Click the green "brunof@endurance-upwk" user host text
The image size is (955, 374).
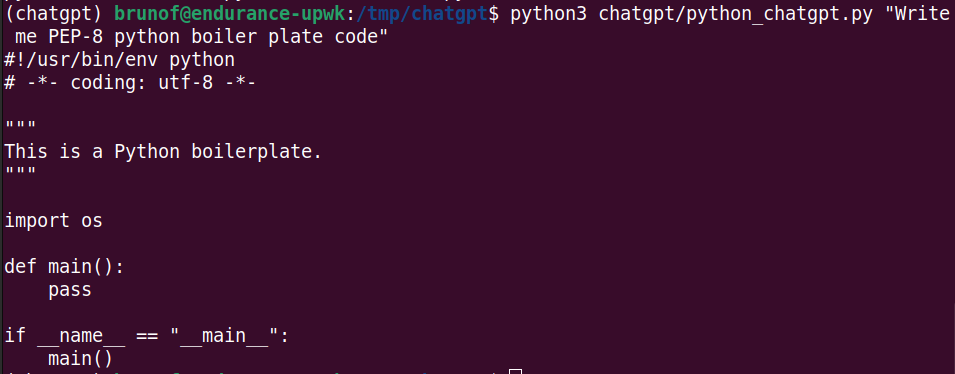[230, 14]
